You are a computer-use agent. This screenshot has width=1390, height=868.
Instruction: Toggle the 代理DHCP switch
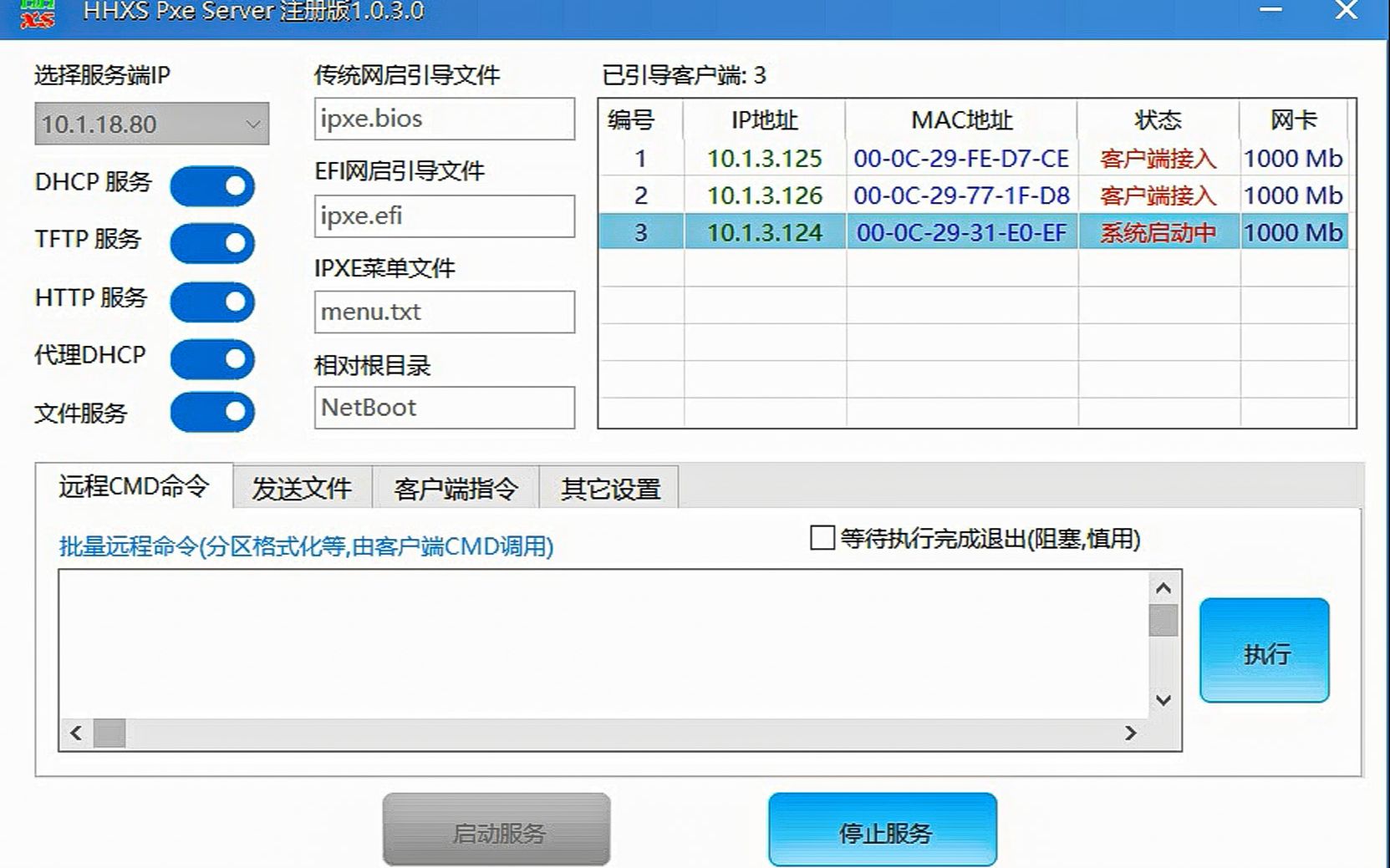click(212, 359)
